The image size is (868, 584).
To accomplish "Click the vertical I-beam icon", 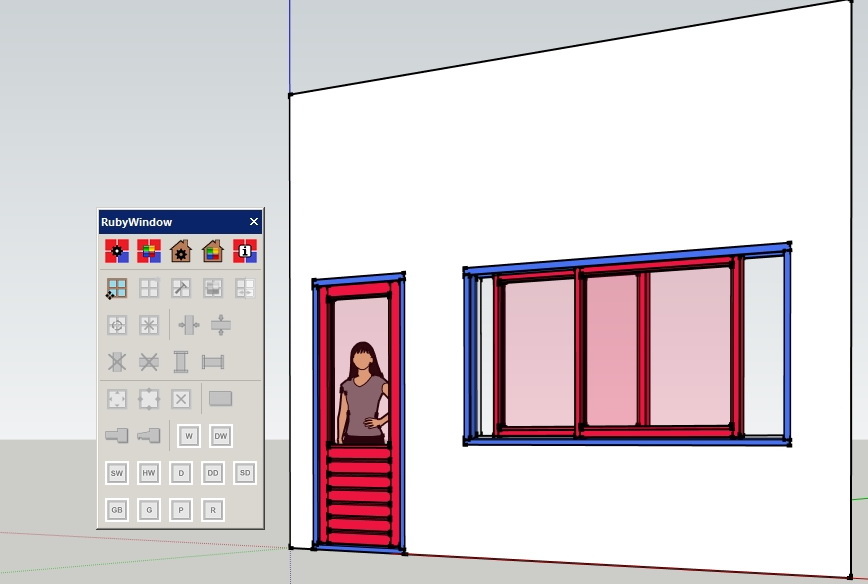I will click(x=181, y=362).
